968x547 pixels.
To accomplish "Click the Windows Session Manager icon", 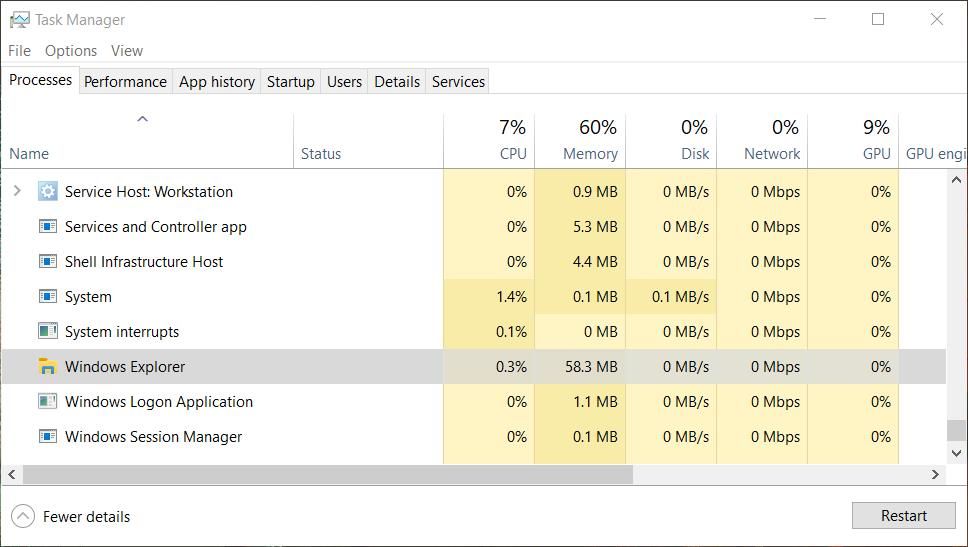I will click(x=47, y=436).
